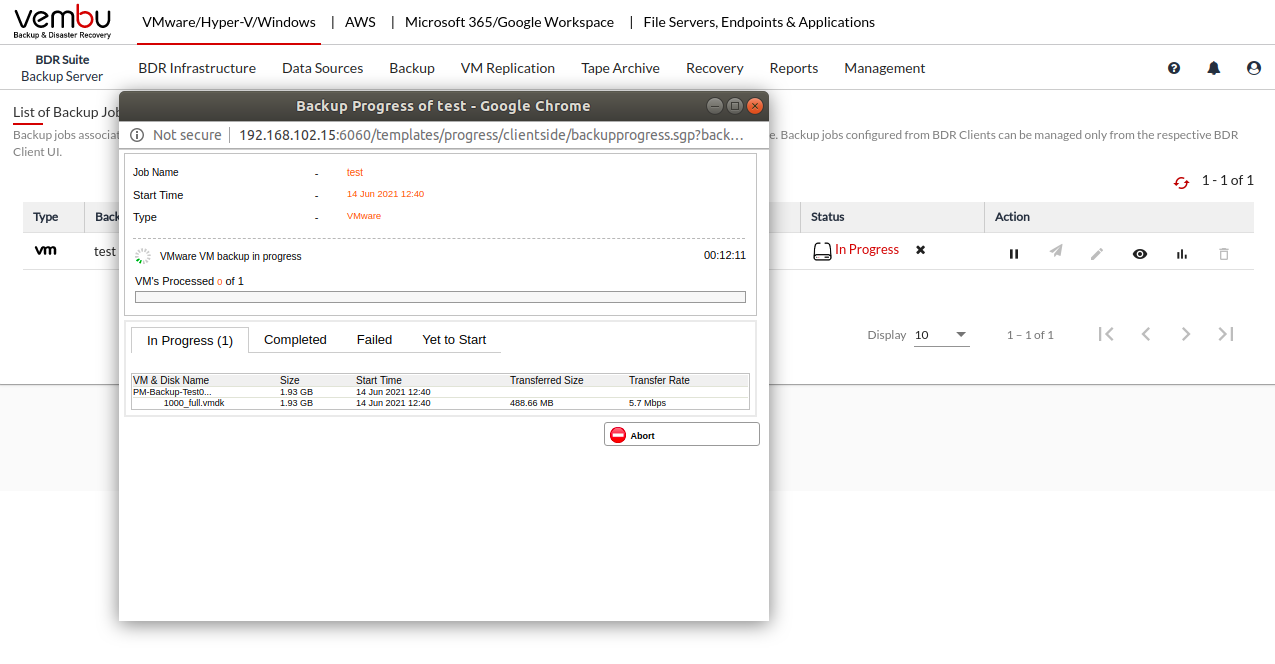
Task: Click the eye icon to view the backup job
Action: point(1139,254)
